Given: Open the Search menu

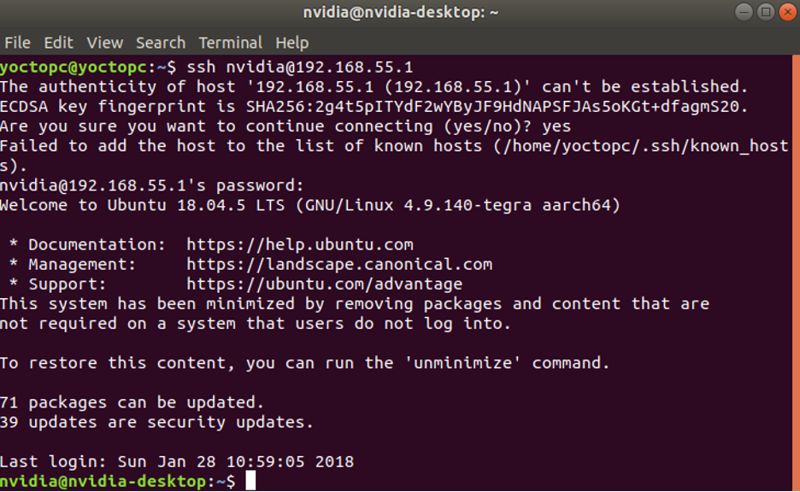Looking at the screenshot, I should pyautogui.click(x=161, y=43).
